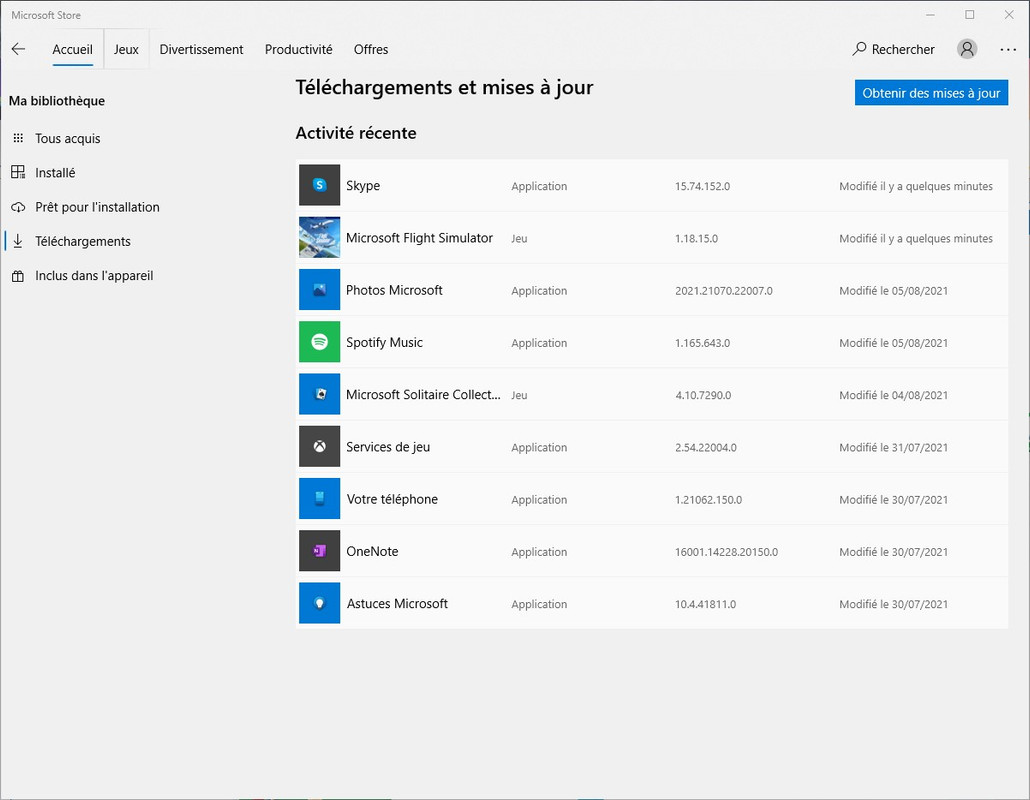Open the user account profile icon
Screen dimensions: 1030x800
967,49
